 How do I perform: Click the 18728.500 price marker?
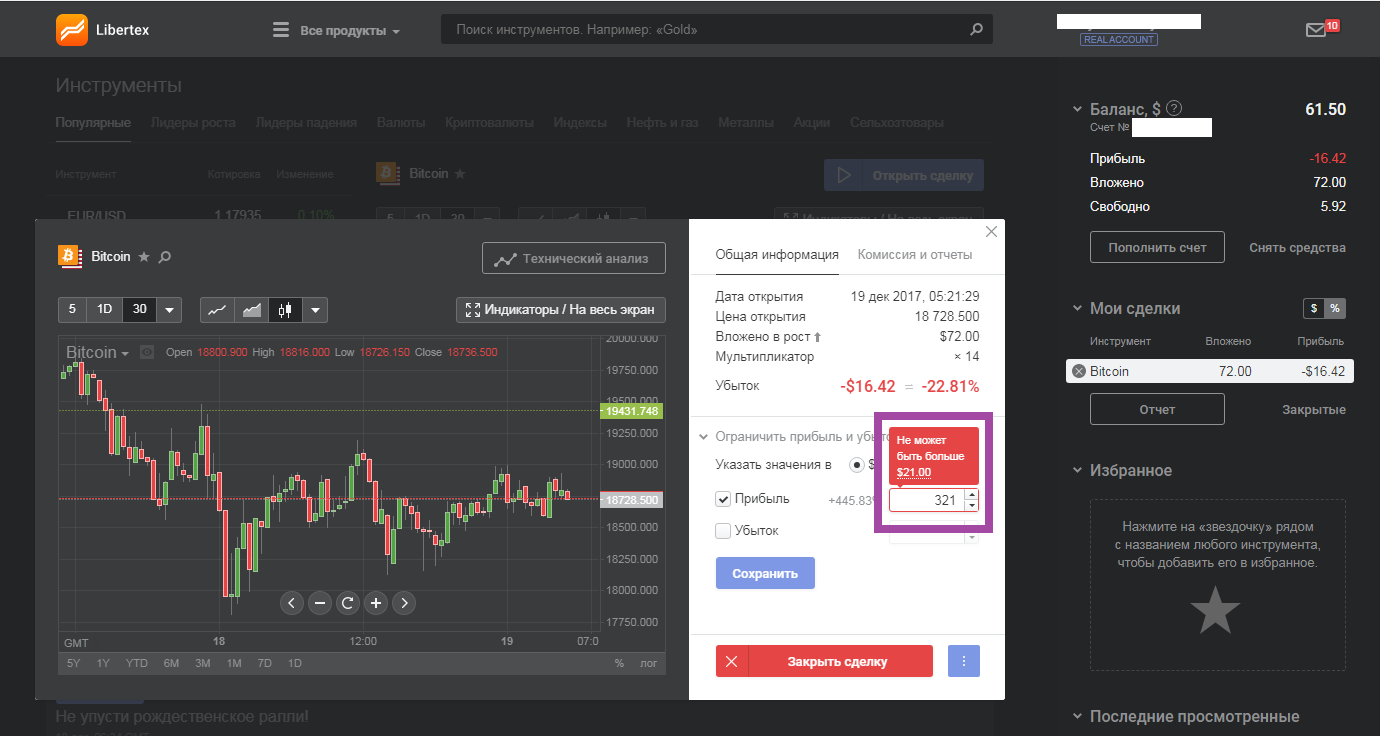[x=631, y=500]
